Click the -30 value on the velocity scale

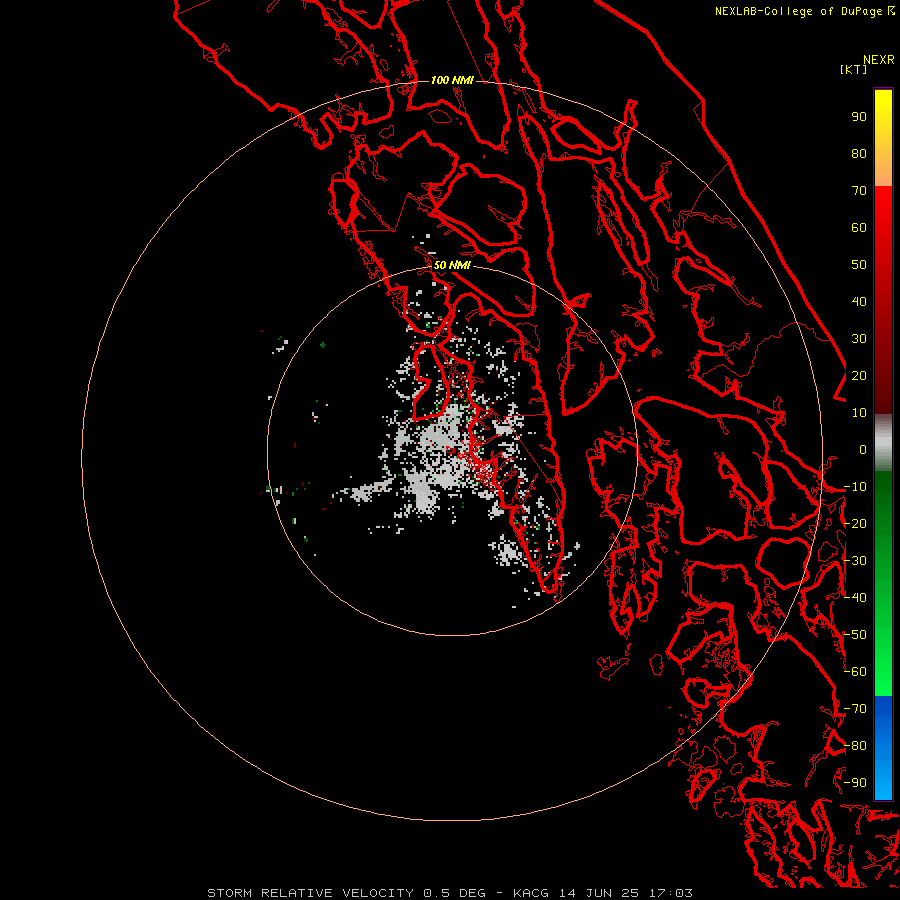[x=855, y=561]
